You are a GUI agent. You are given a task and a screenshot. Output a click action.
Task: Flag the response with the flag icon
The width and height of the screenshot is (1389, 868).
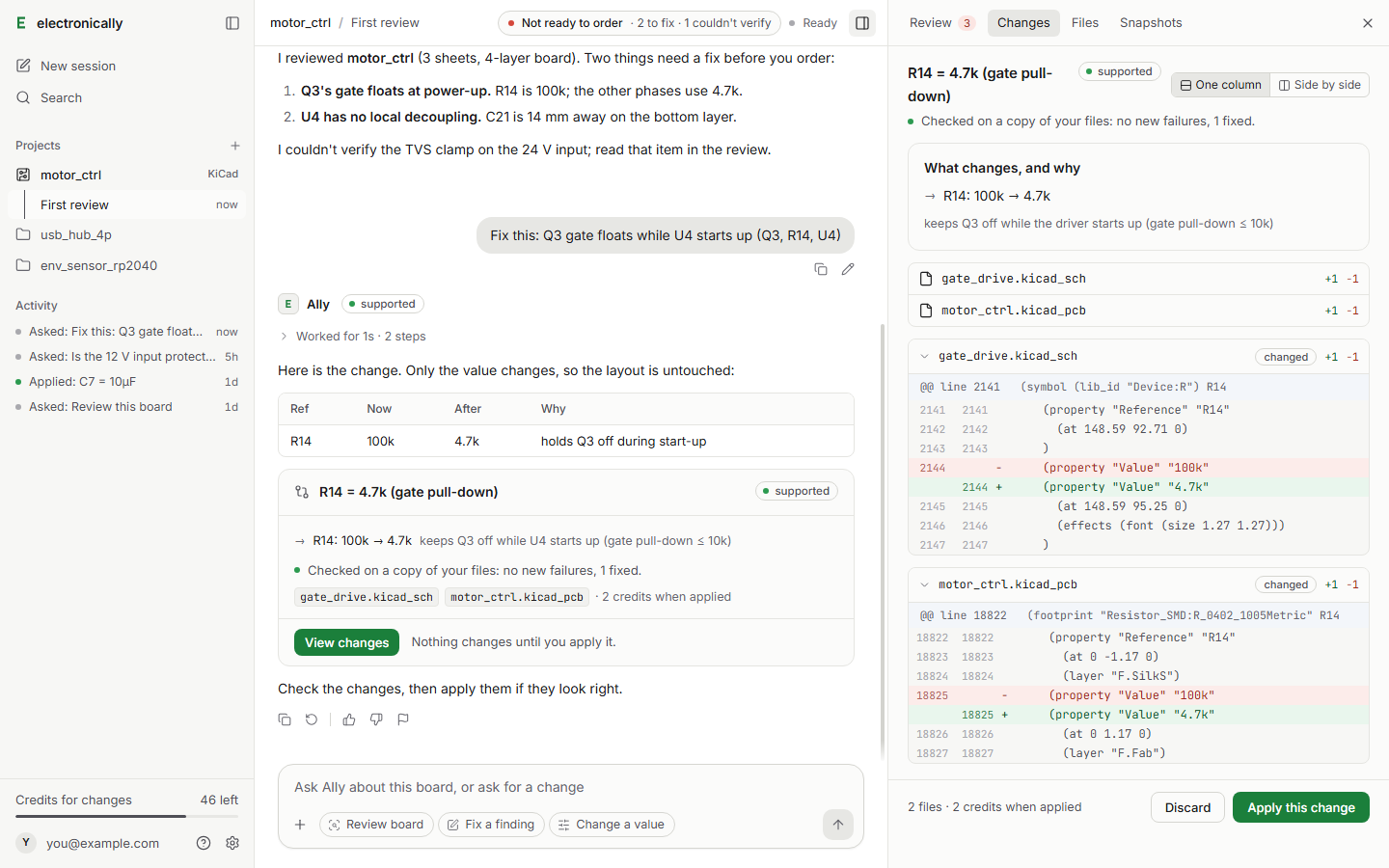point(403,719)
